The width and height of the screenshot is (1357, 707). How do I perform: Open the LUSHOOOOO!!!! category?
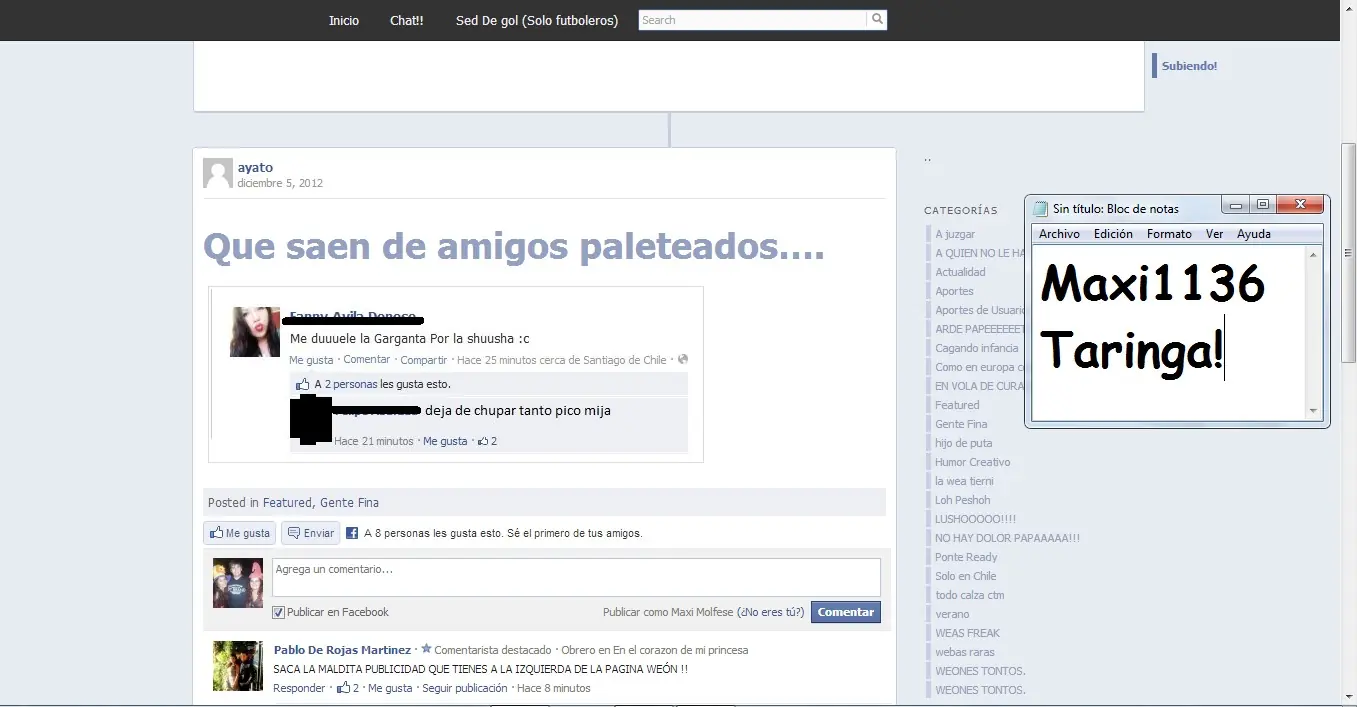[975, 519]
